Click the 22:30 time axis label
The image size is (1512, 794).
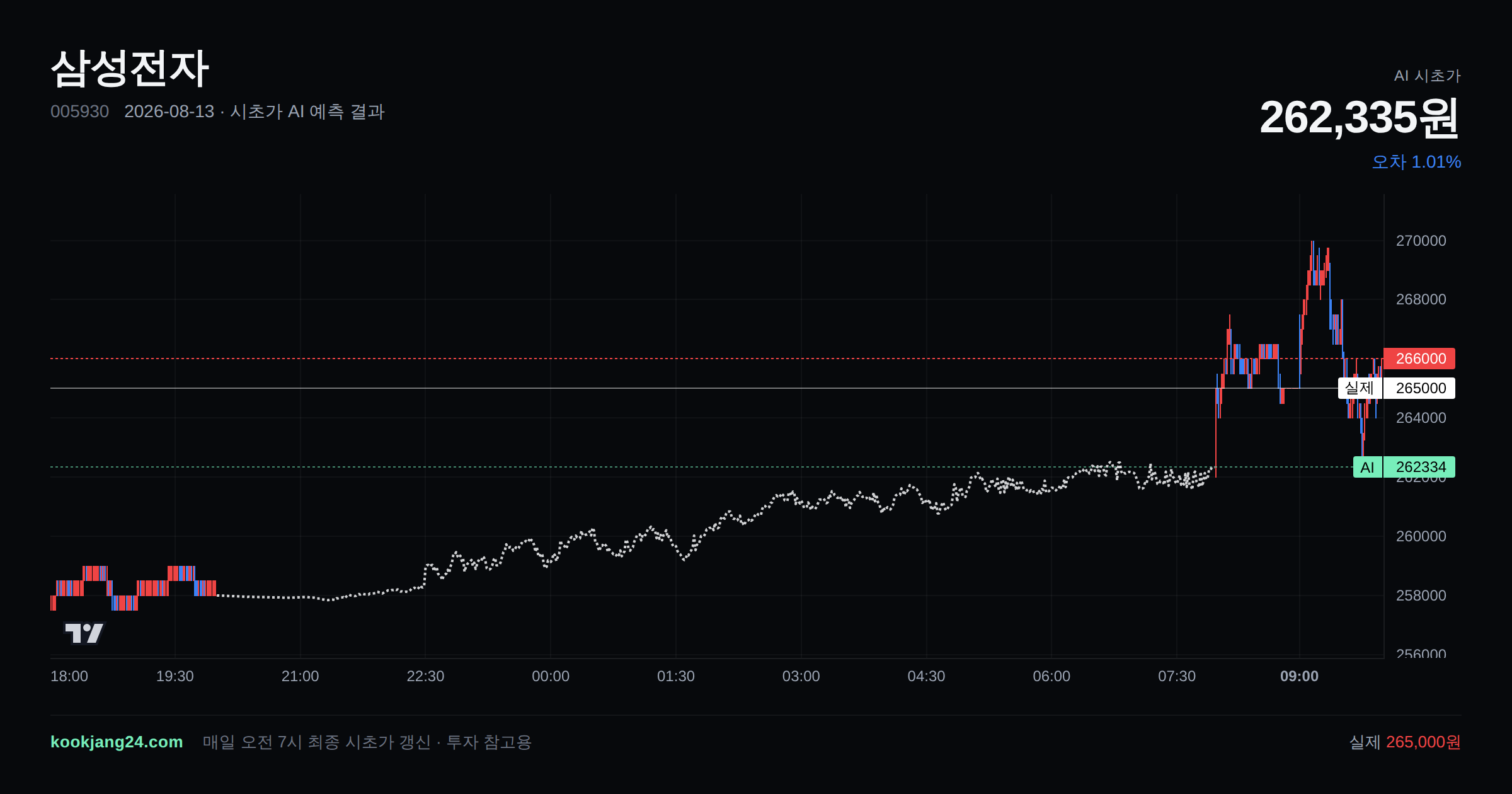425,676
